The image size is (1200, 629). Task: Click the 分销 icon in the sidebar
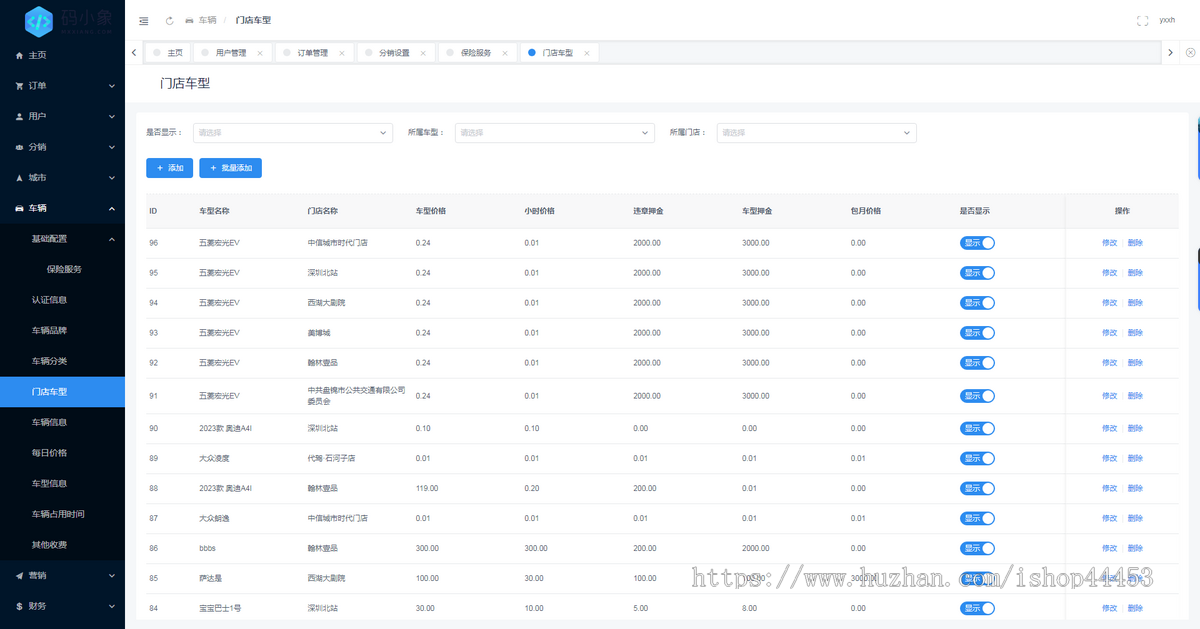coord(19,147)
